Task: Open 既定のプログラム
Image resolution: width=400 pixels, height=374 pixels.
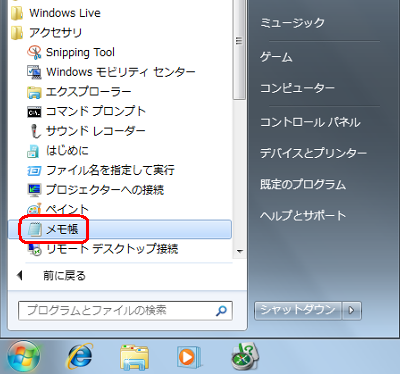Action: tap(303, 184)
